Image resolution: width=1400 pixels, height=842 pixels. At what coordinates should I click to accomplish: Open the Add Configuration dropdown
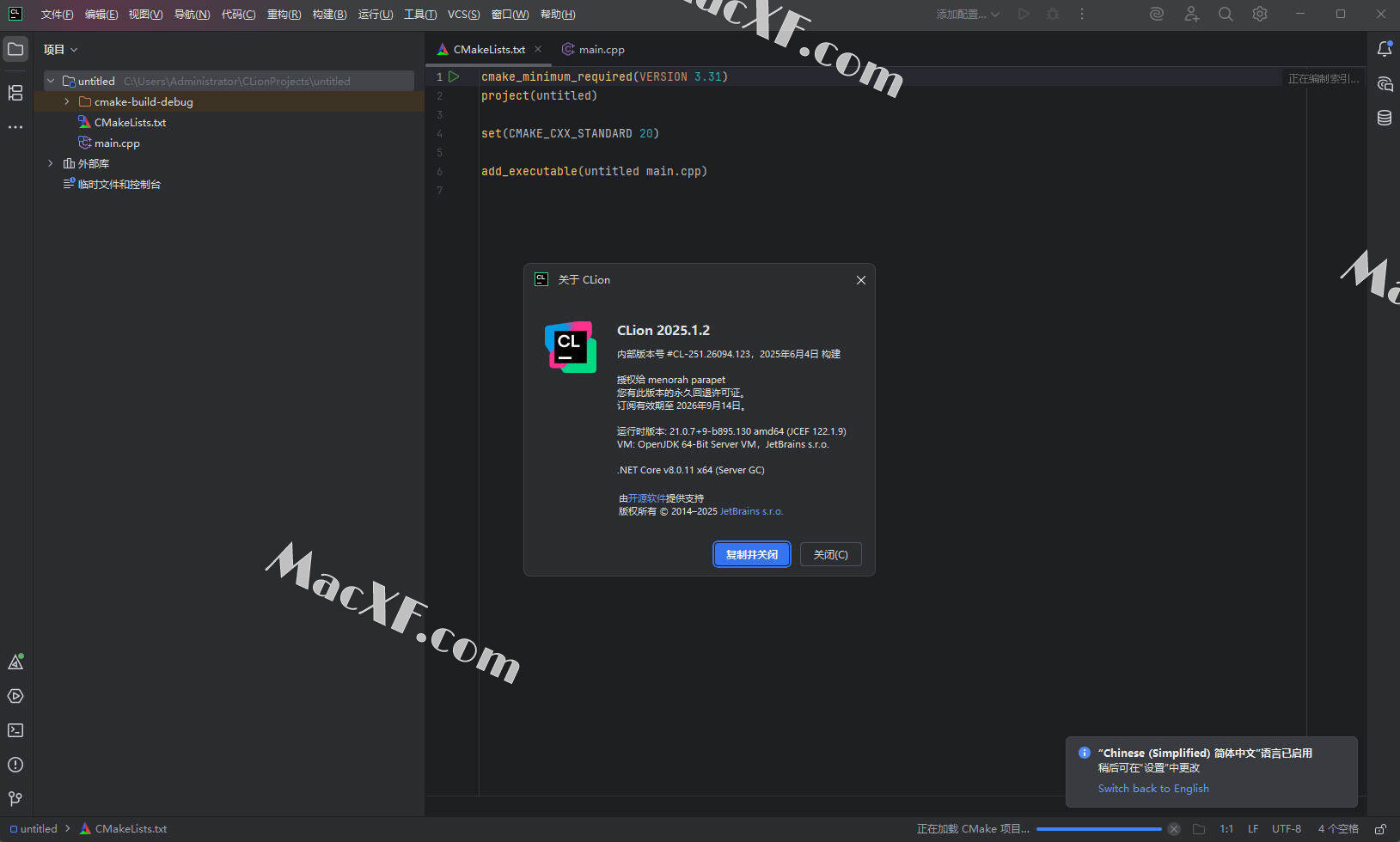(968, 14)
